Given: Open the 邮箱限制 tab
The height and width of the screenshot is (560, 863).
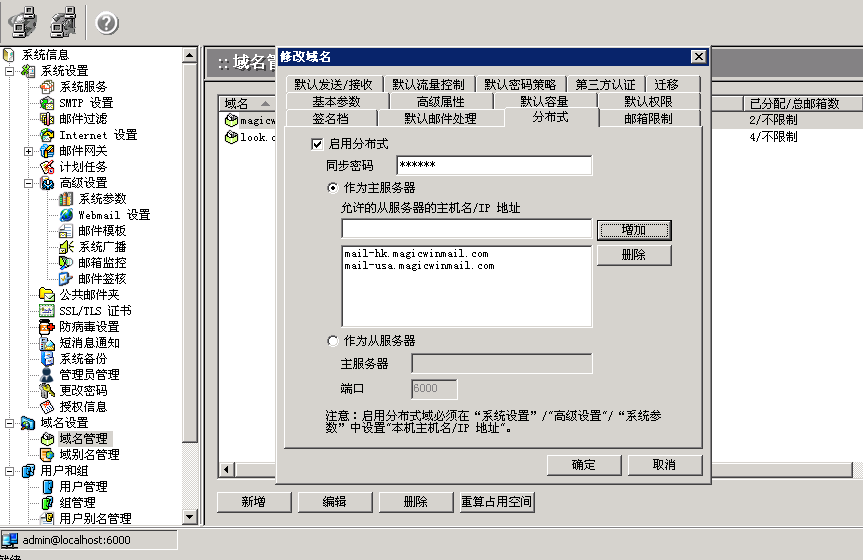Looking at the screenshot, I should pyautogui.click(x=648, y=118).
